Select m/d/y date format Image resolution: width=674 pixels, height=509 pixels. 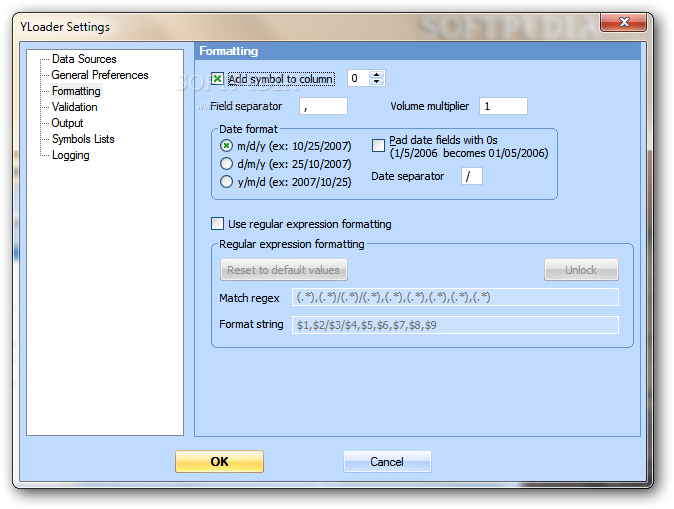(x=226, y=146)
